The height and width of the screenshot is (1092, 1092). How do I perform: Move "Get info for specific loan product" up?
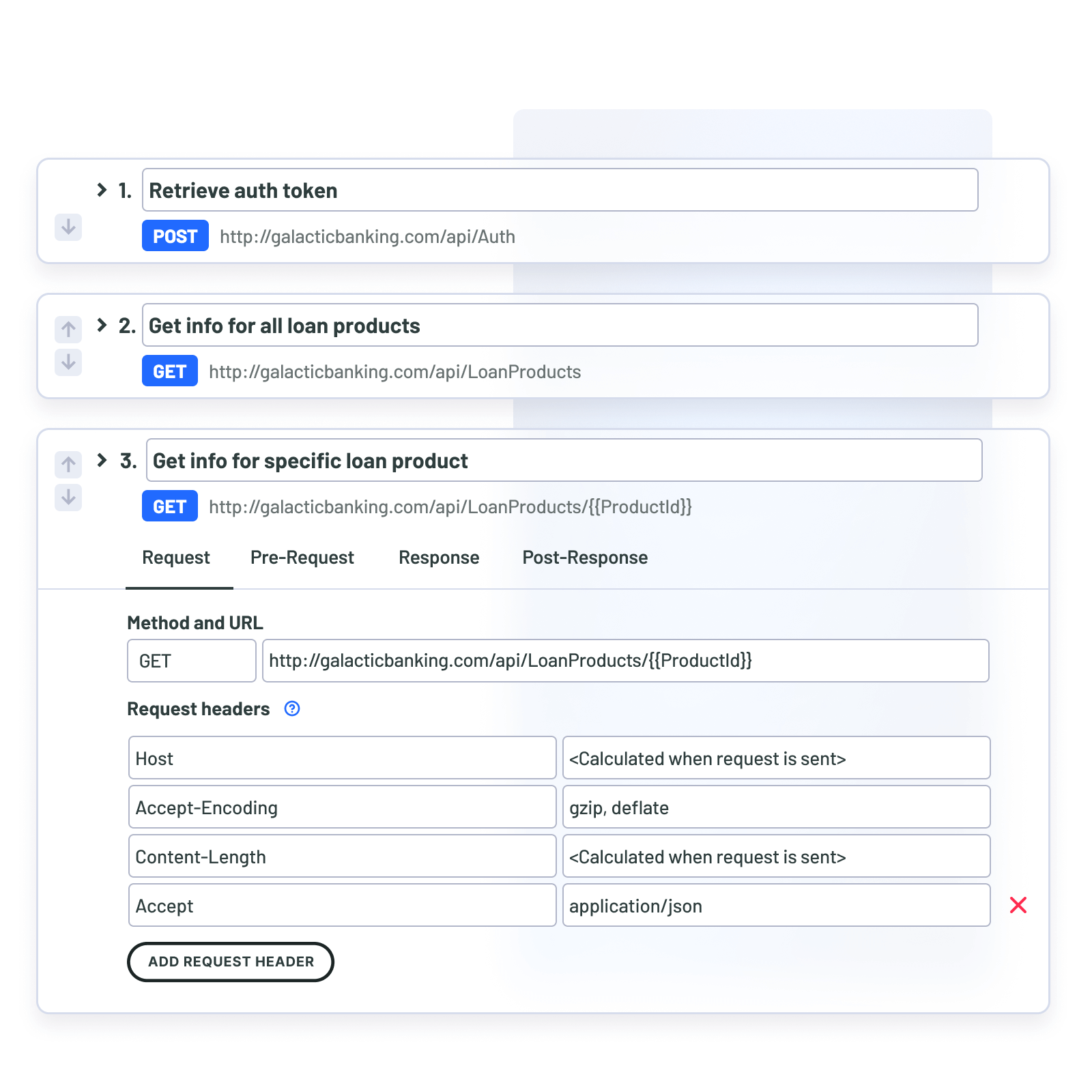(68, 464)
